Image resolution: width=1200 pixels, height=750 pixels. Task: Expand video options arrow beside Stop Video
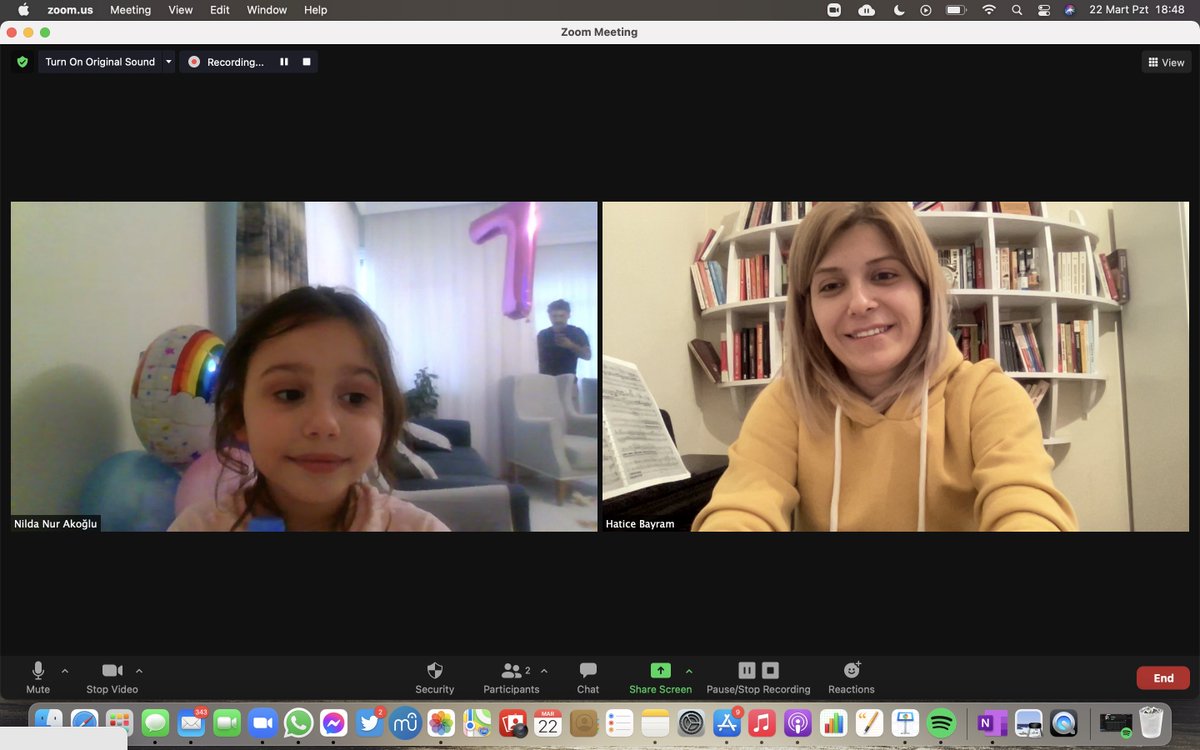[139, 671]
